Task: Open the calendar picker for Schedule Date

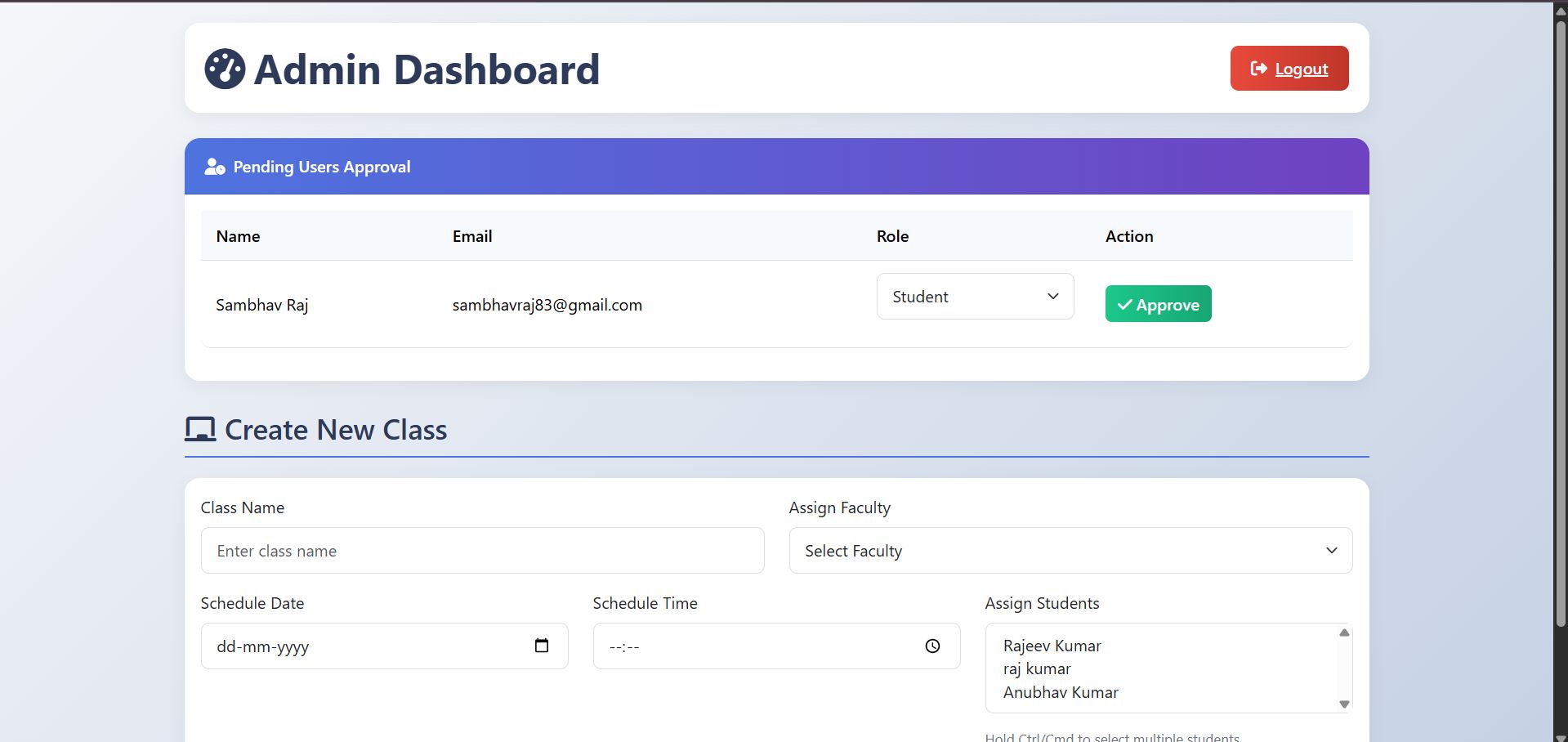Action: [x=543, y=646]
